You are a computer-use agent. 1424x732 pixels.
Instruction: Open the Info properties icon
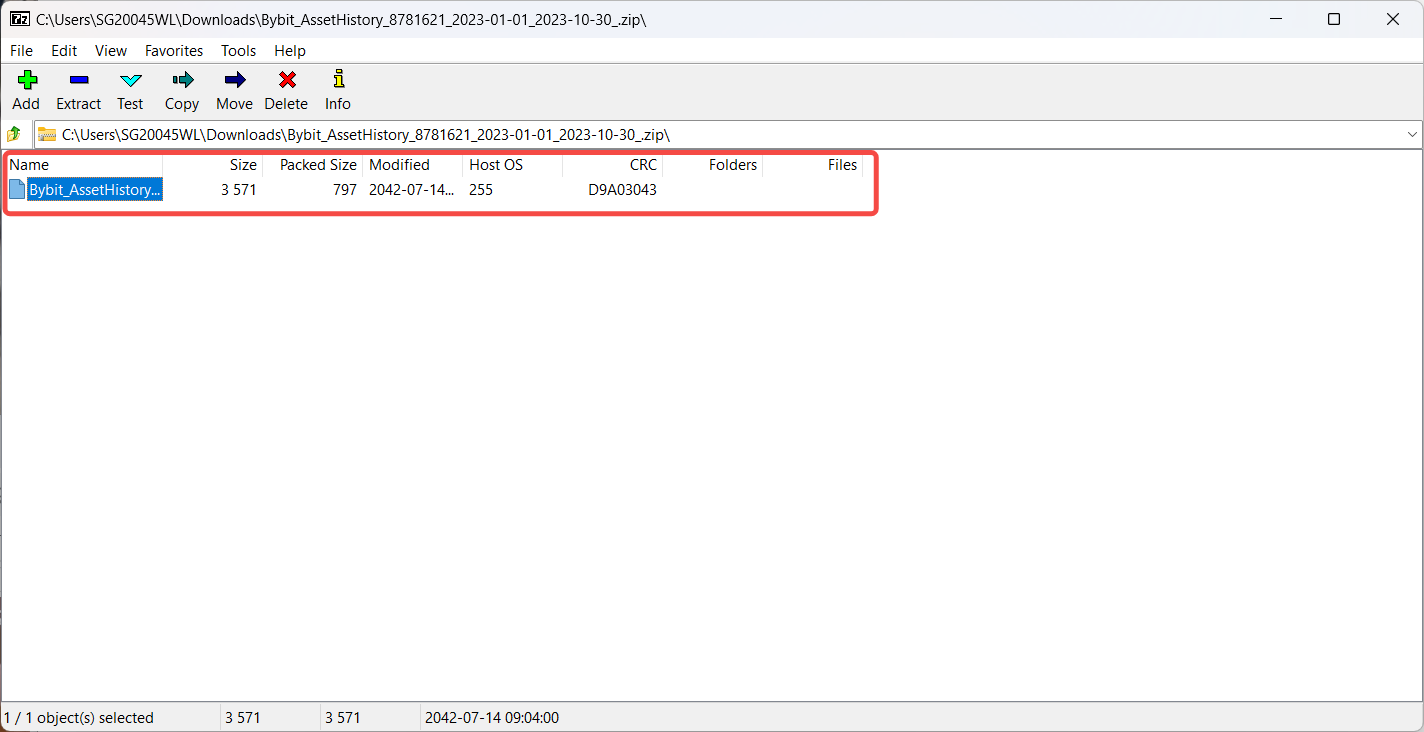[338, 81]
